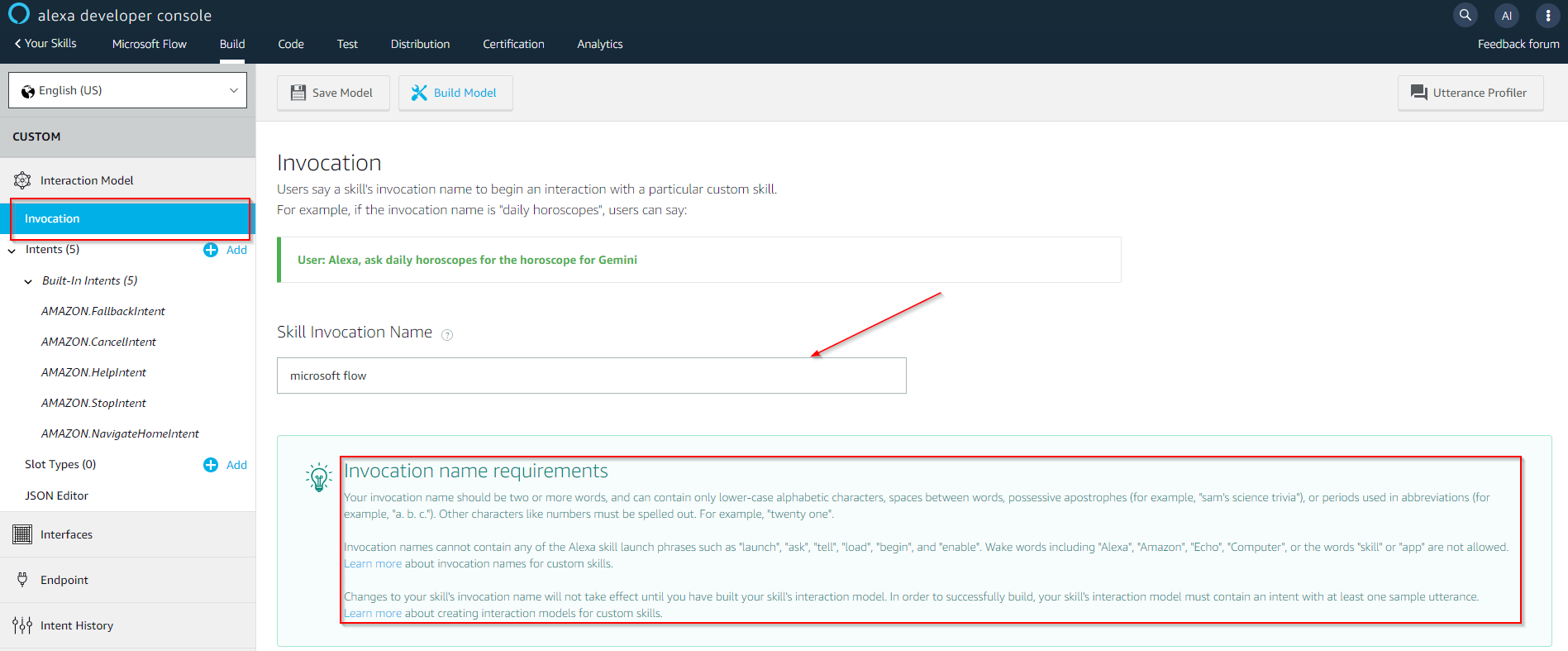The image size is (1568, 651).
Task: Click the plus icon next to Slot Types
Action: 211,465
